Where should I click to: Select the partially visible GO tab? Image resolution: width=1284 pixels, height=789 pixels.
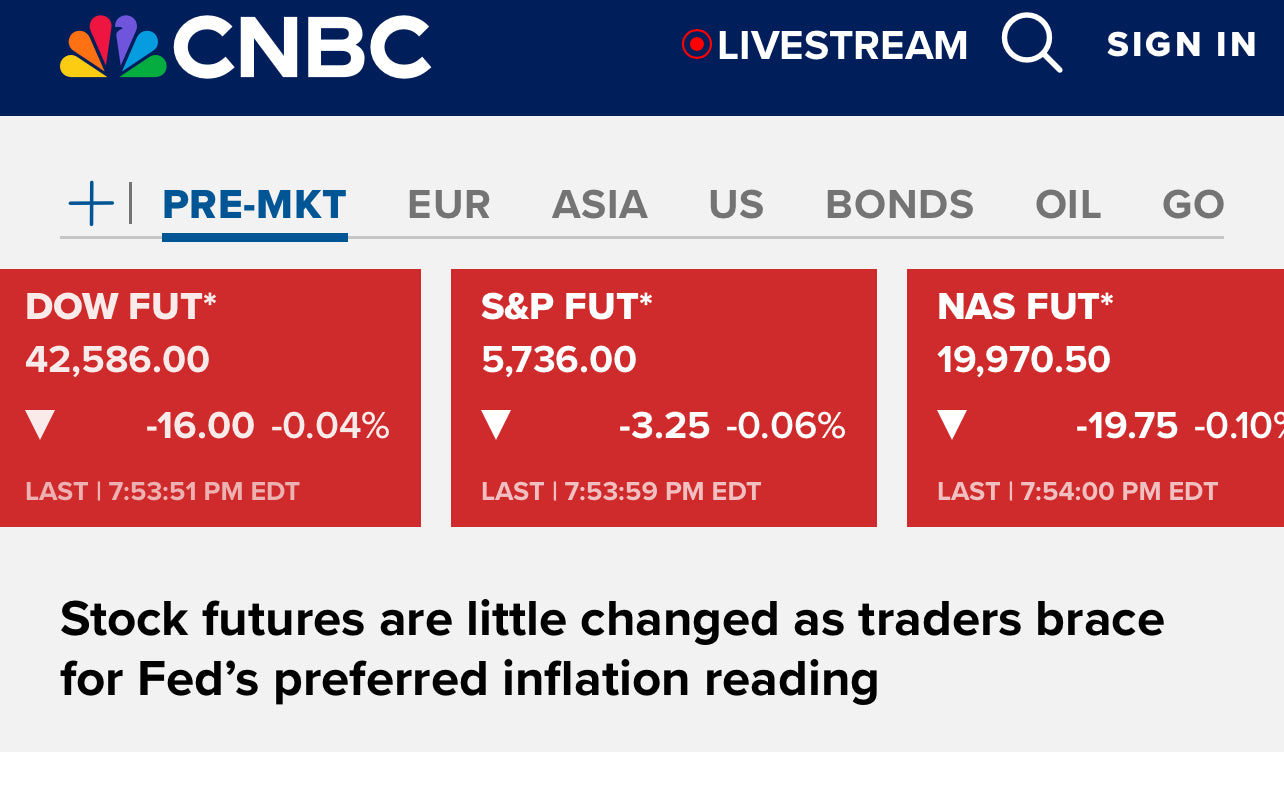[x=1193, y=205]
